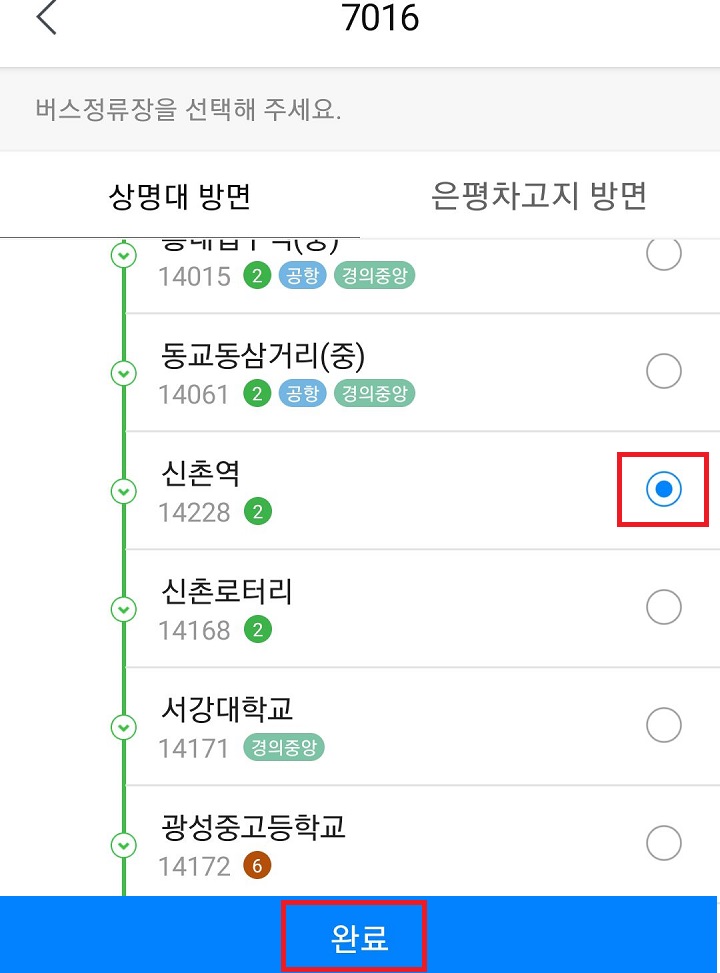Screen dimensions: 720x973
Task: Click the Line 2 badge under 신촌로터리
Action: tap(256, 630)
